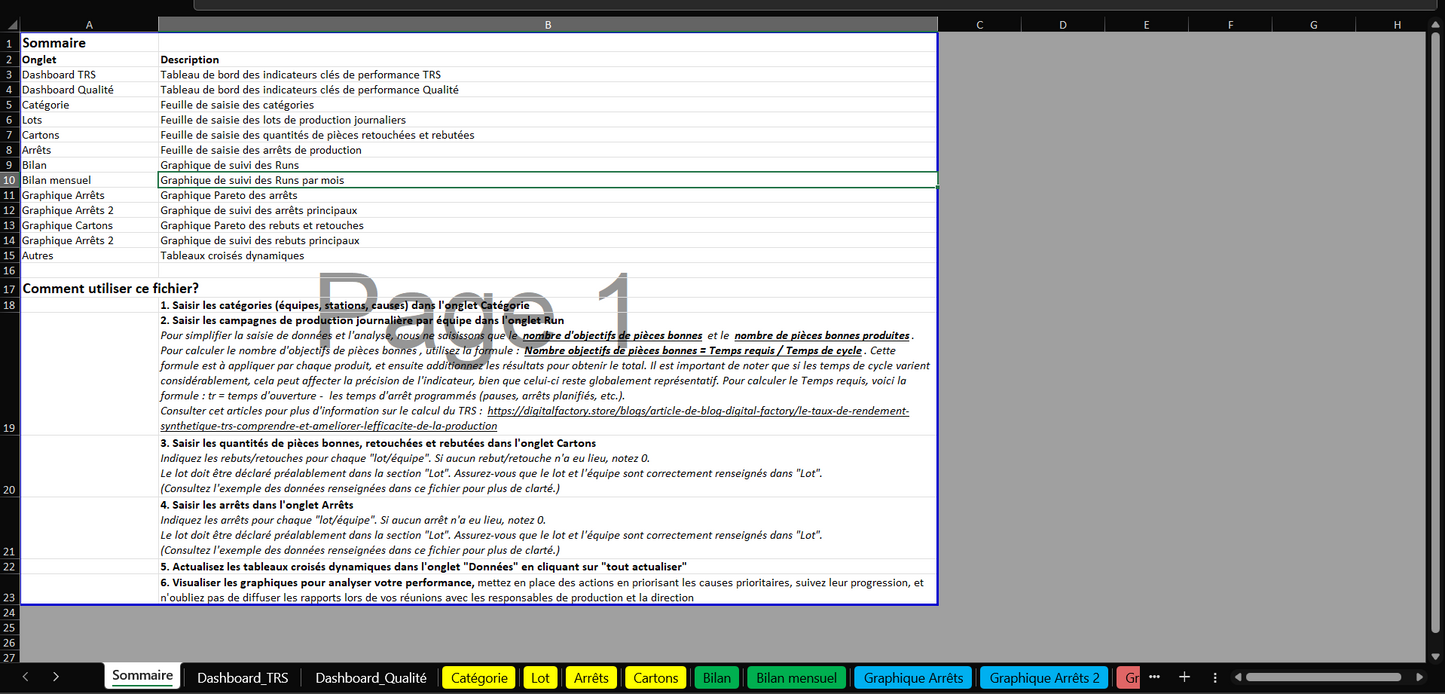Click the tab bar vertical dots handle
The height and width of the screenshot is (694, 1445).
click(x=1215, y=677)
